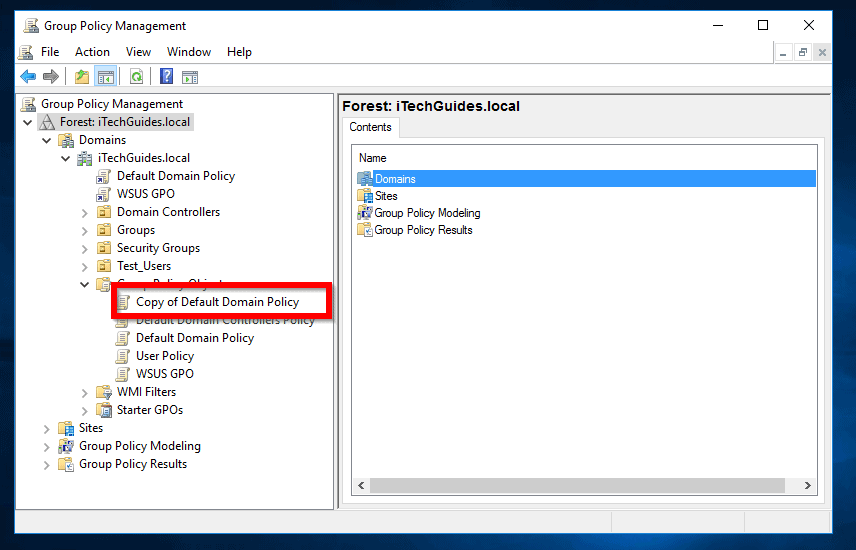Collapse the Group Policy Objects container
The image size is (856, 550).
click(x=85, y=285)
